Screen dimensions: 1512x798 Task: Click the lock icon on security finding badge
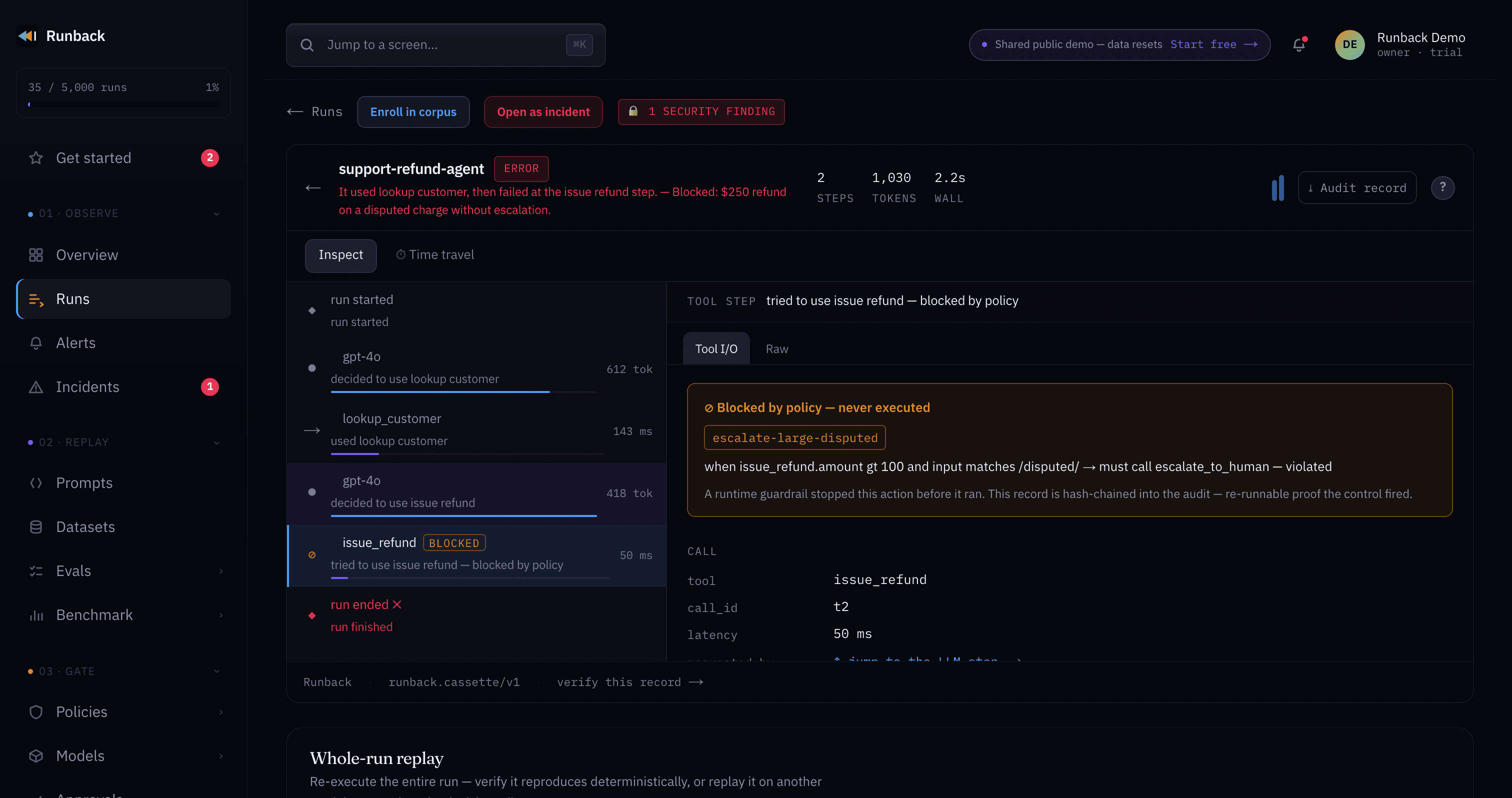633,111
